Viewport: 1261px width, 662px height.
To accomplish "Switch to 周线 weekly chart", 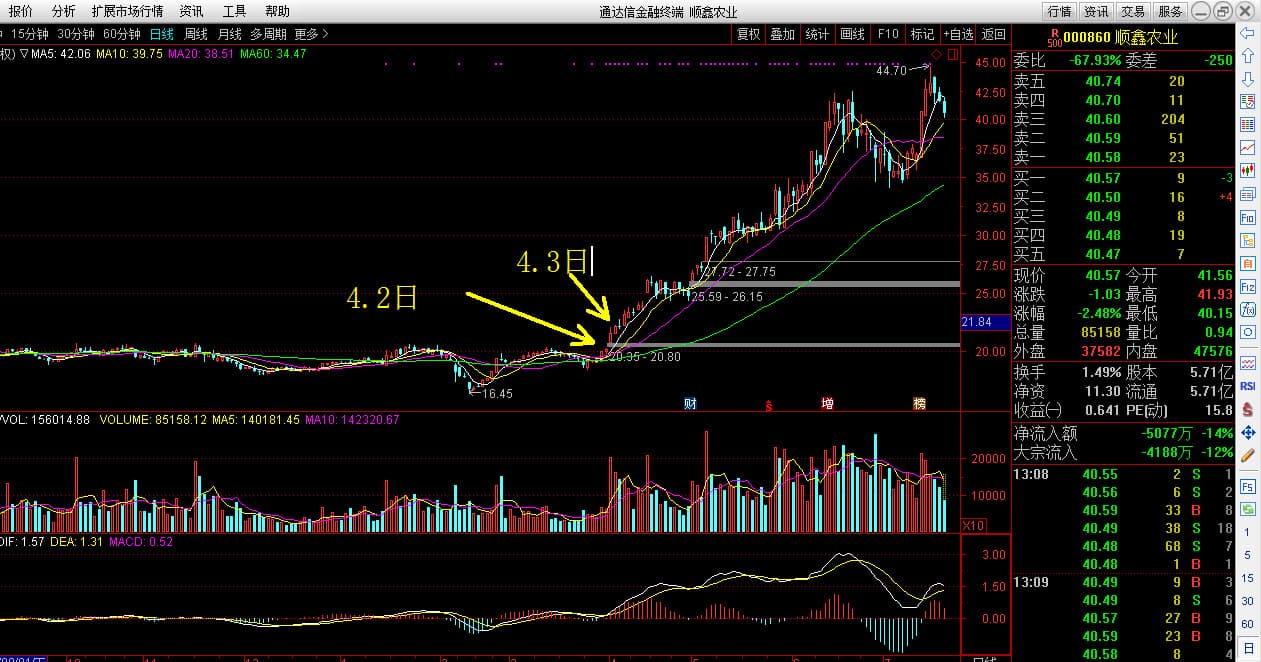I will (x=195, y=34).
